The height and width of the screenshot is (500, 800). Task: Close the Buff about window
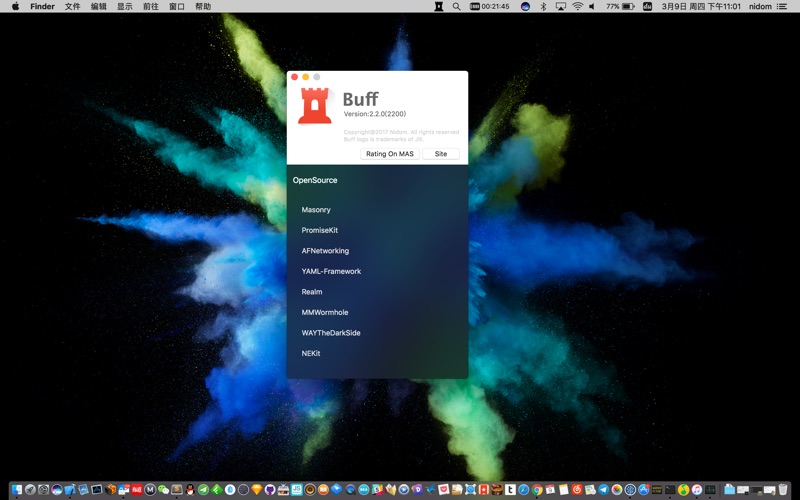(x=294, y=77)
